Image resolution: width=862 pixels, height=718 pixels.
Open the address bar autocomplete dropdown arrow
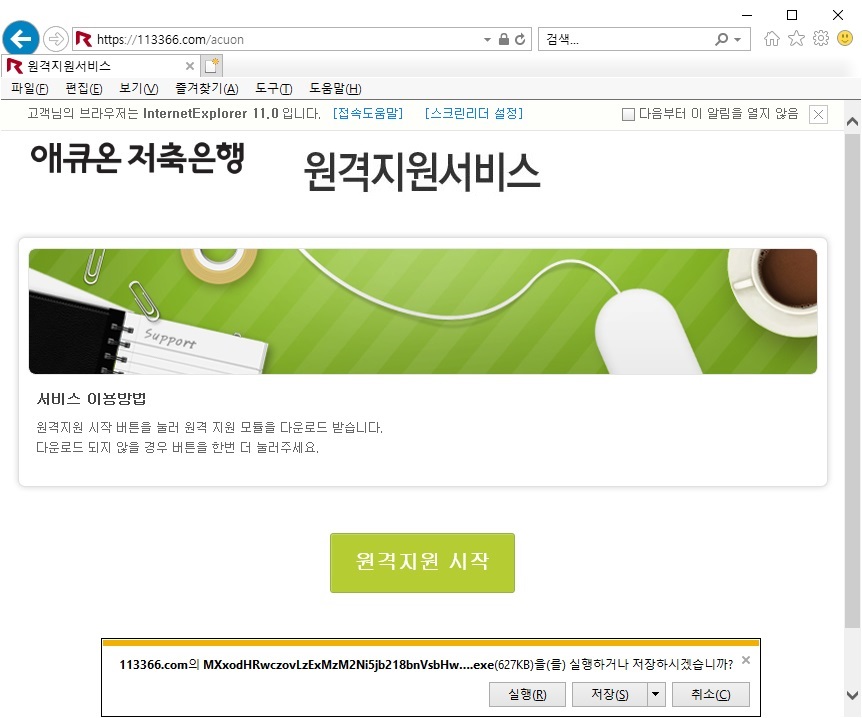click(487, 40)
